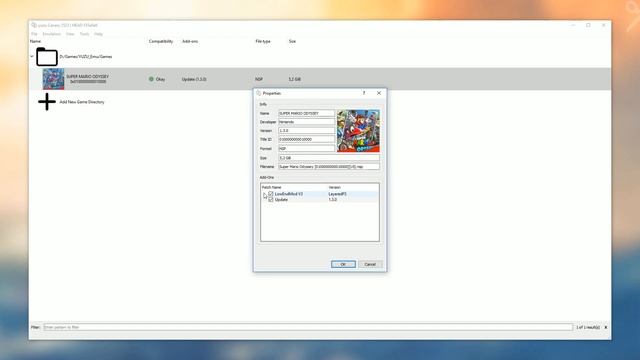Sort by the File type column header
This screenshot has height=360, width=640.
coord(263,41)
